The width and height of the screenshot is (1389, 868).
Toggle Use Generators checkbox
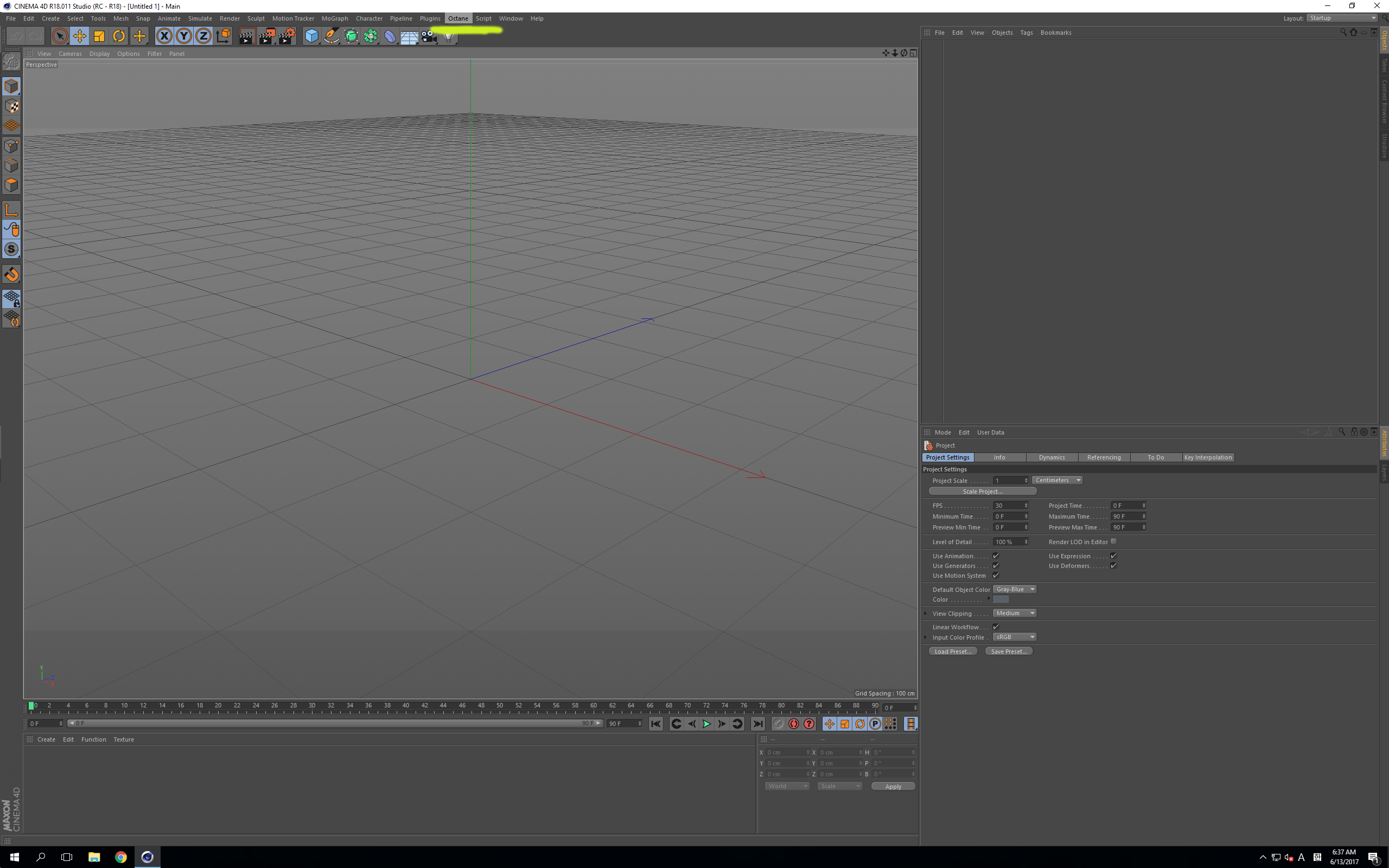point(996,565)
